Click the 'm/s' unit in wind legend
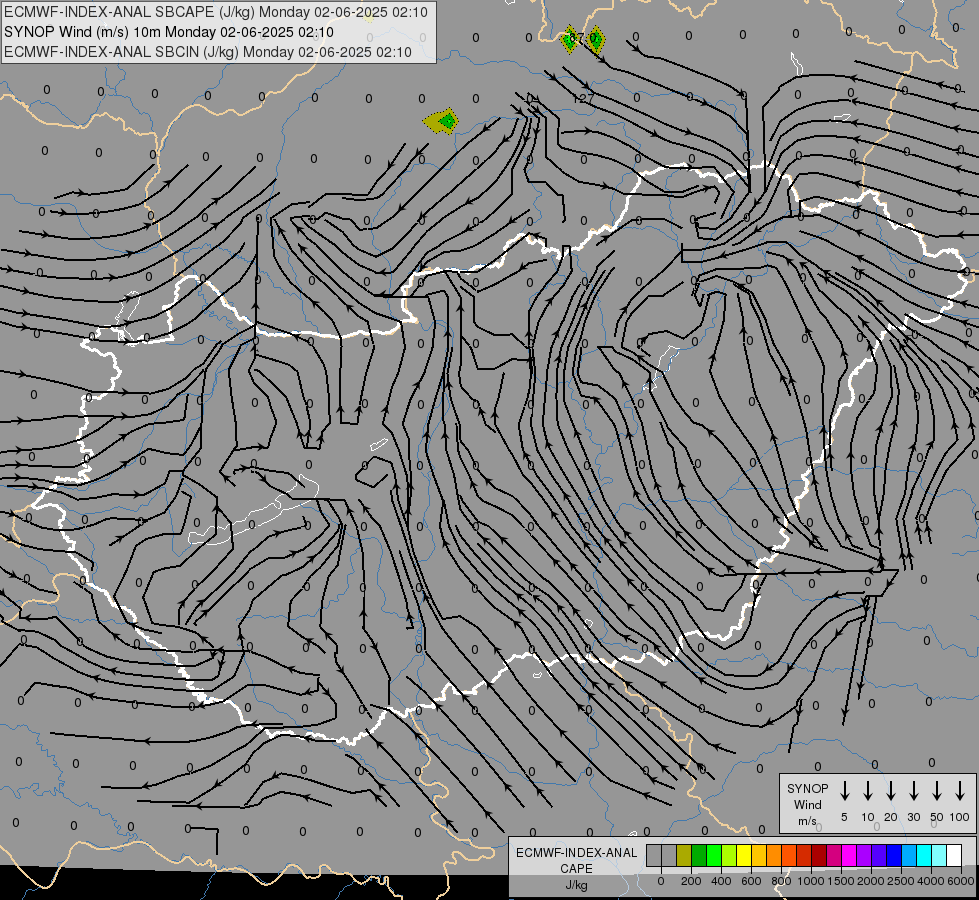 tap(807, 821)
